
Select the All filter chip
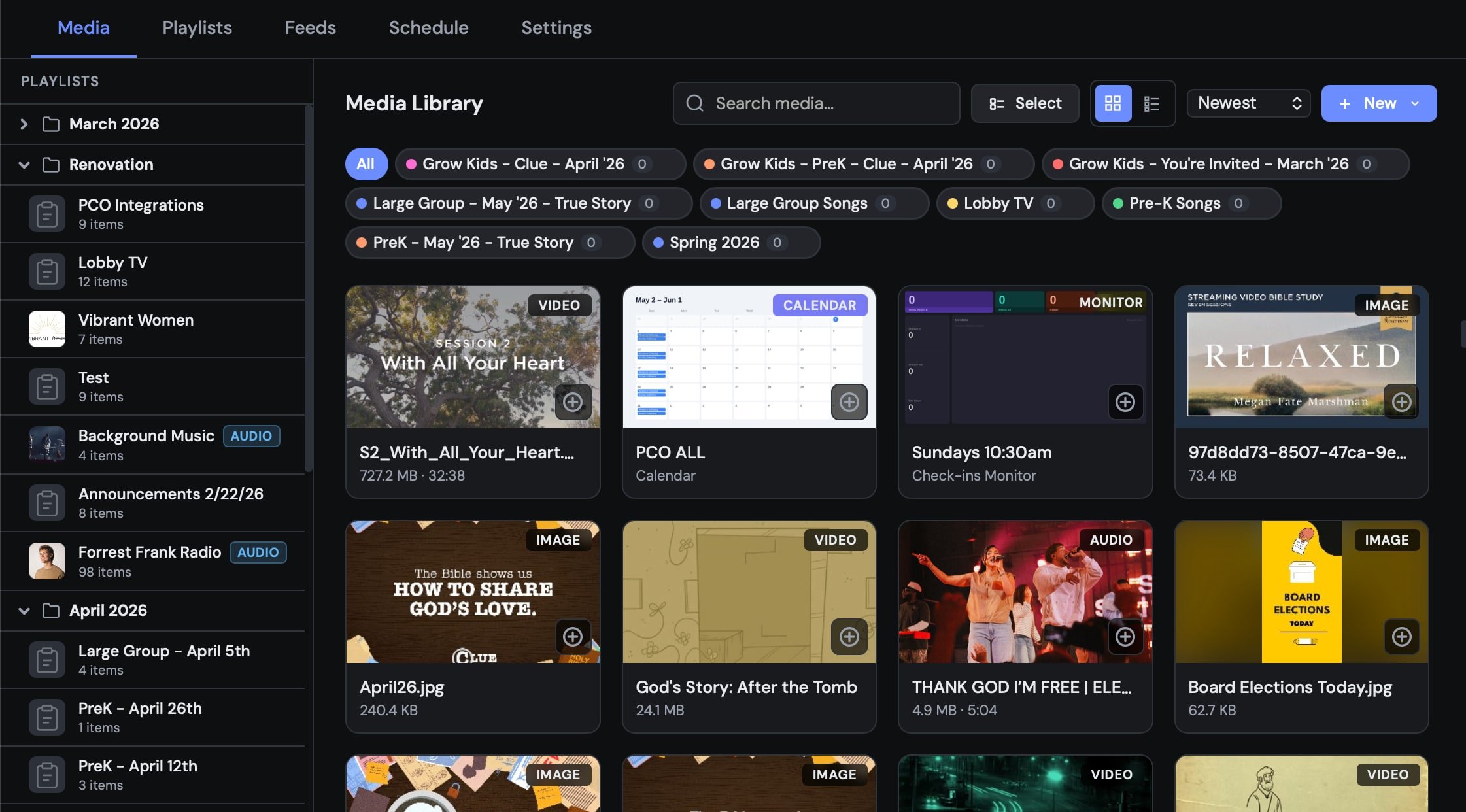click(x=366, y=164)
